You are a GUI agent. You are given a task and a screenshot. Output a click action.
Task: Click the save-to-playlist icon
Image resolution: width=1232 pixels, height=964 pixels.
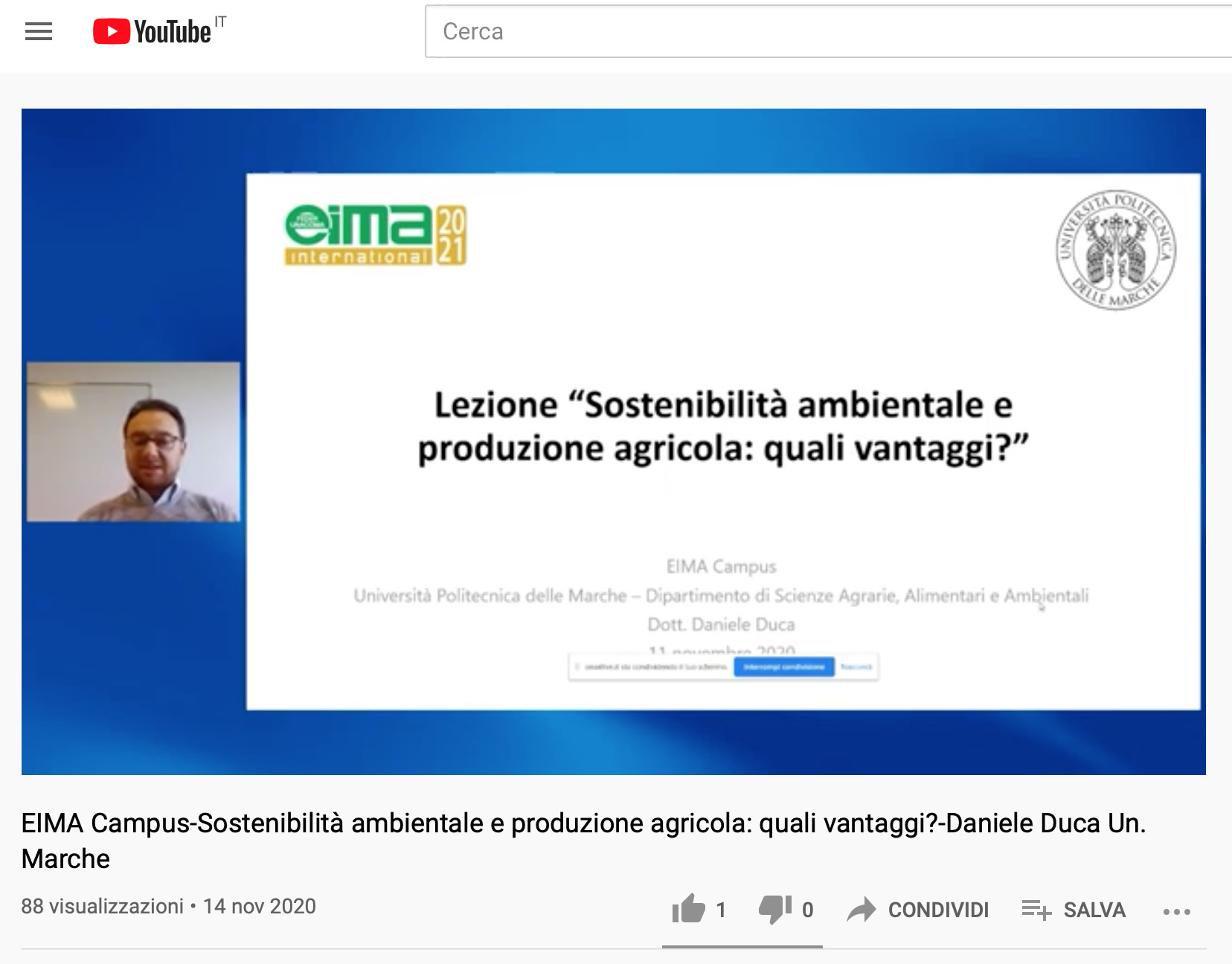point(1036,909)
